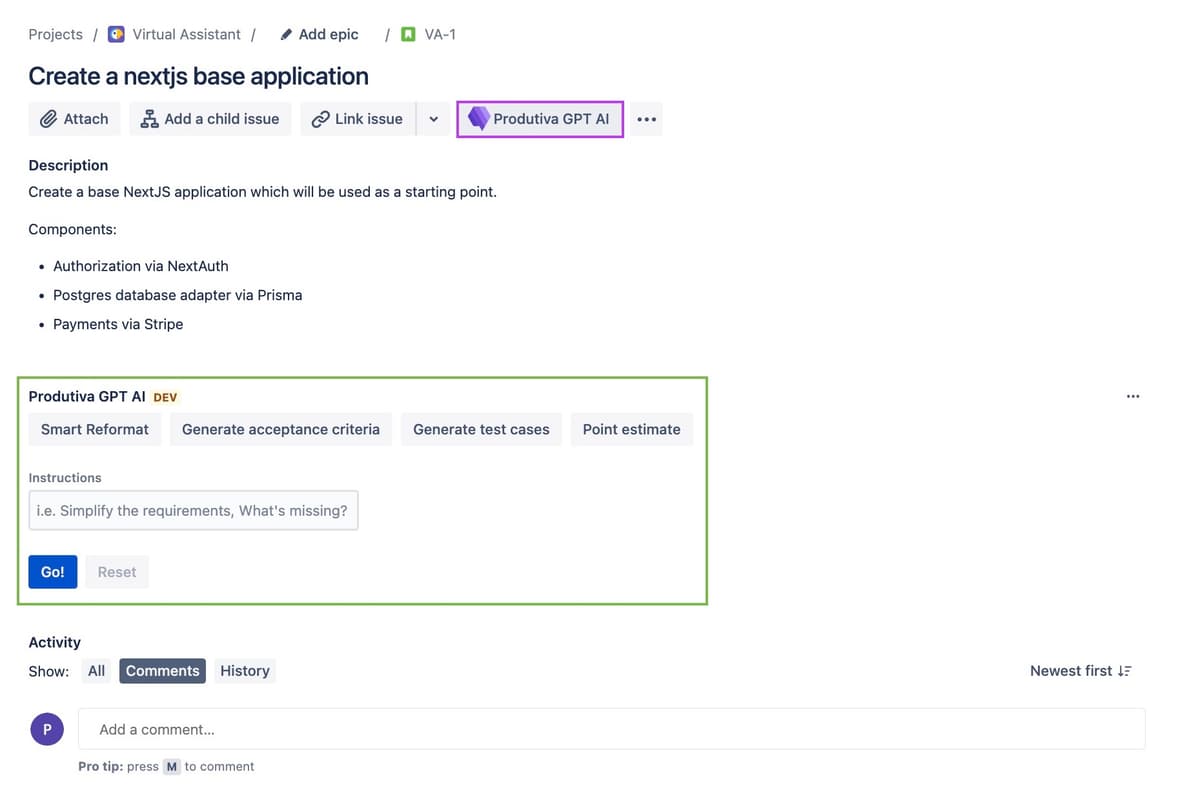Click the text Authorization via NextAuth
This screenshot has width=1200, height=803.
(x=141, y=266)
